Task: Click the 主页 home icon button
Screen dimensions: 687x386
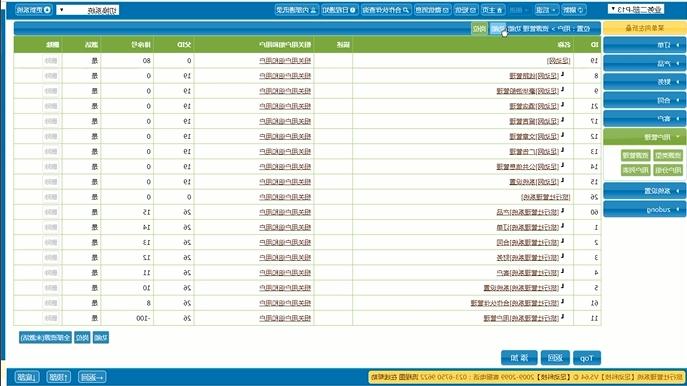Action: pyautogui.click(x=493, y=10)
